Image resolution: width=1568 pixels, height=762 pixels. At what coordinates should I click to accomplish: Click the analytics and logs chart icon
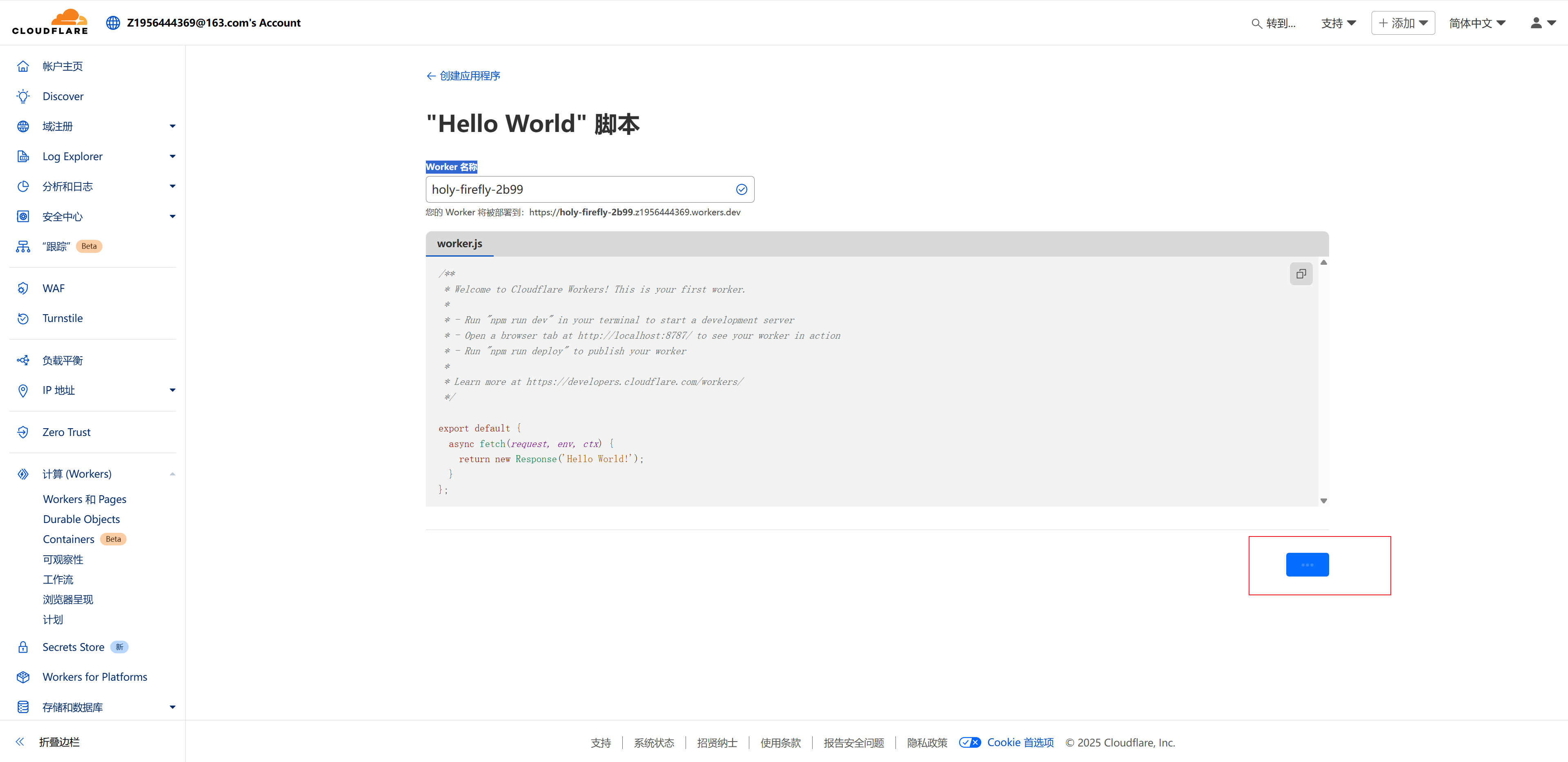23,186
